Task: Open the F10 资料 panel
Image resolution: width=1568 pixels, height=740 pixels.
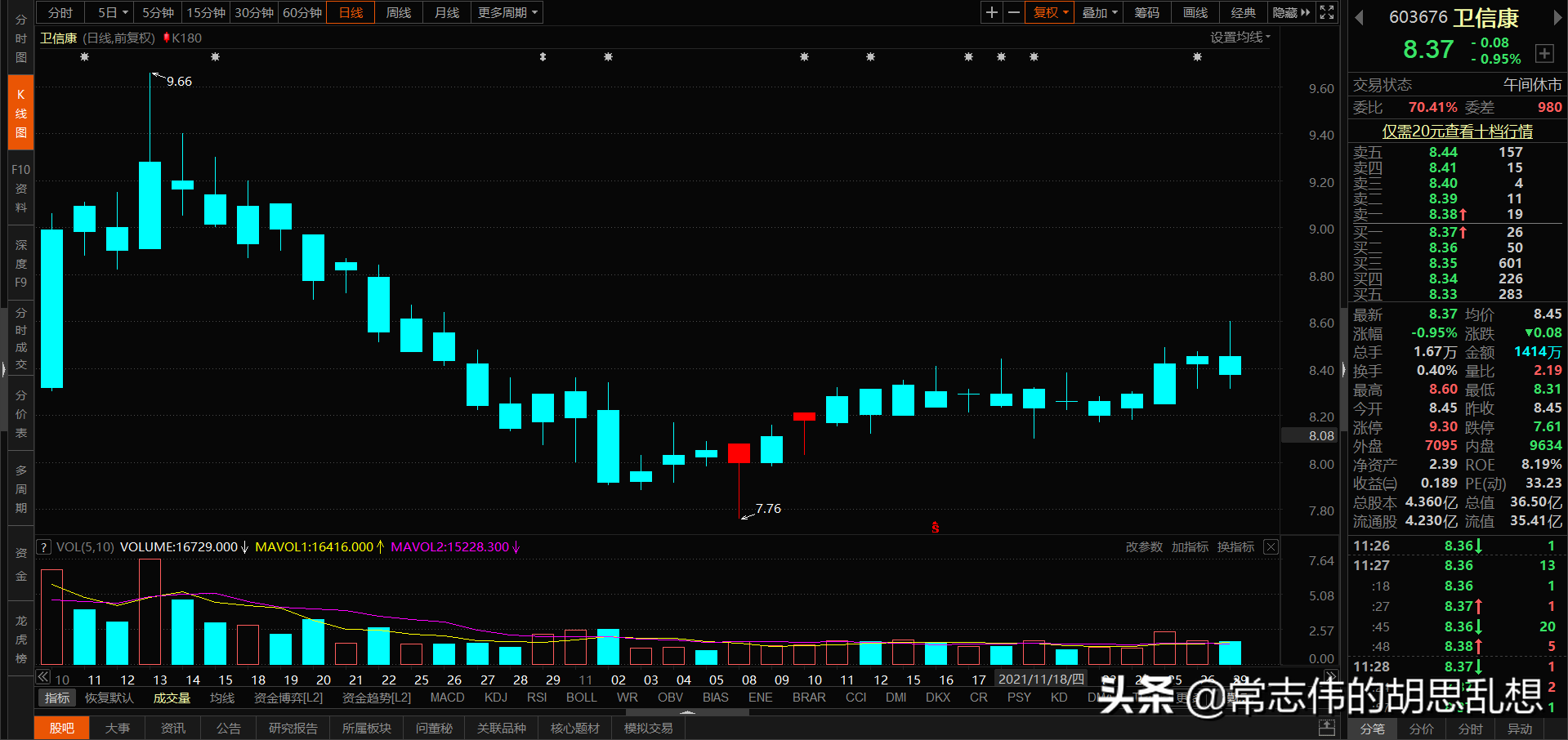Action: [20, 186]
